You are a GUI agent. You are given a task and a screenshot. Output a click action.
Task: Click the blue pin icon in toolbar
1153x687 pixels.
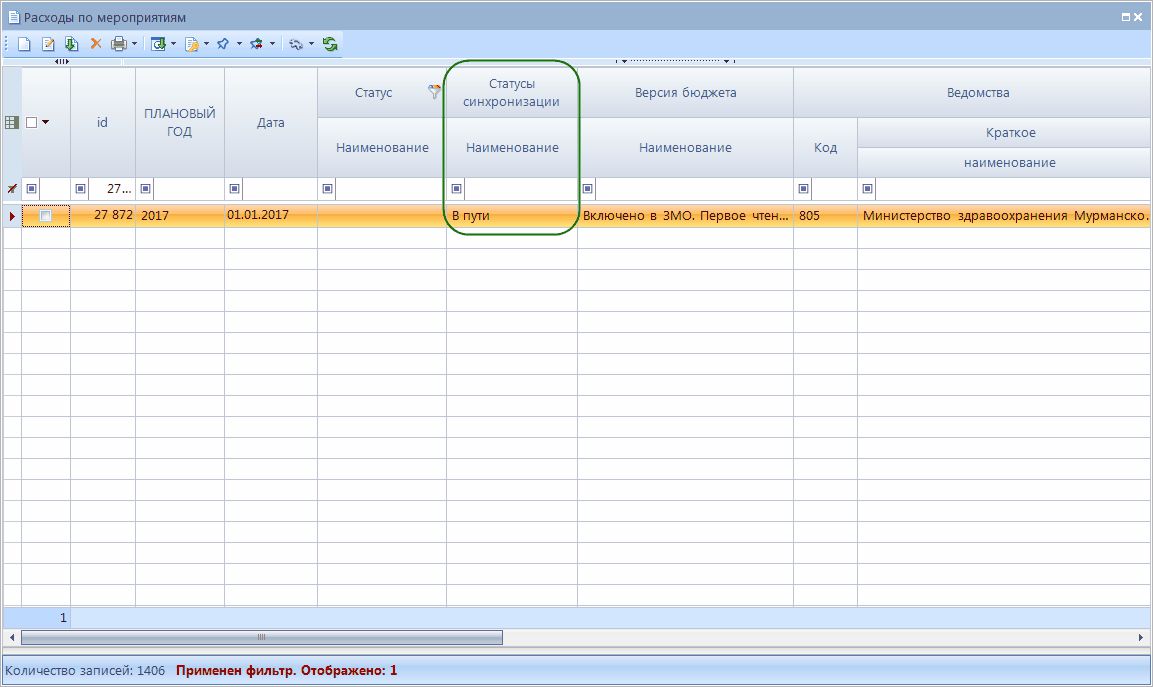[223, 44]
